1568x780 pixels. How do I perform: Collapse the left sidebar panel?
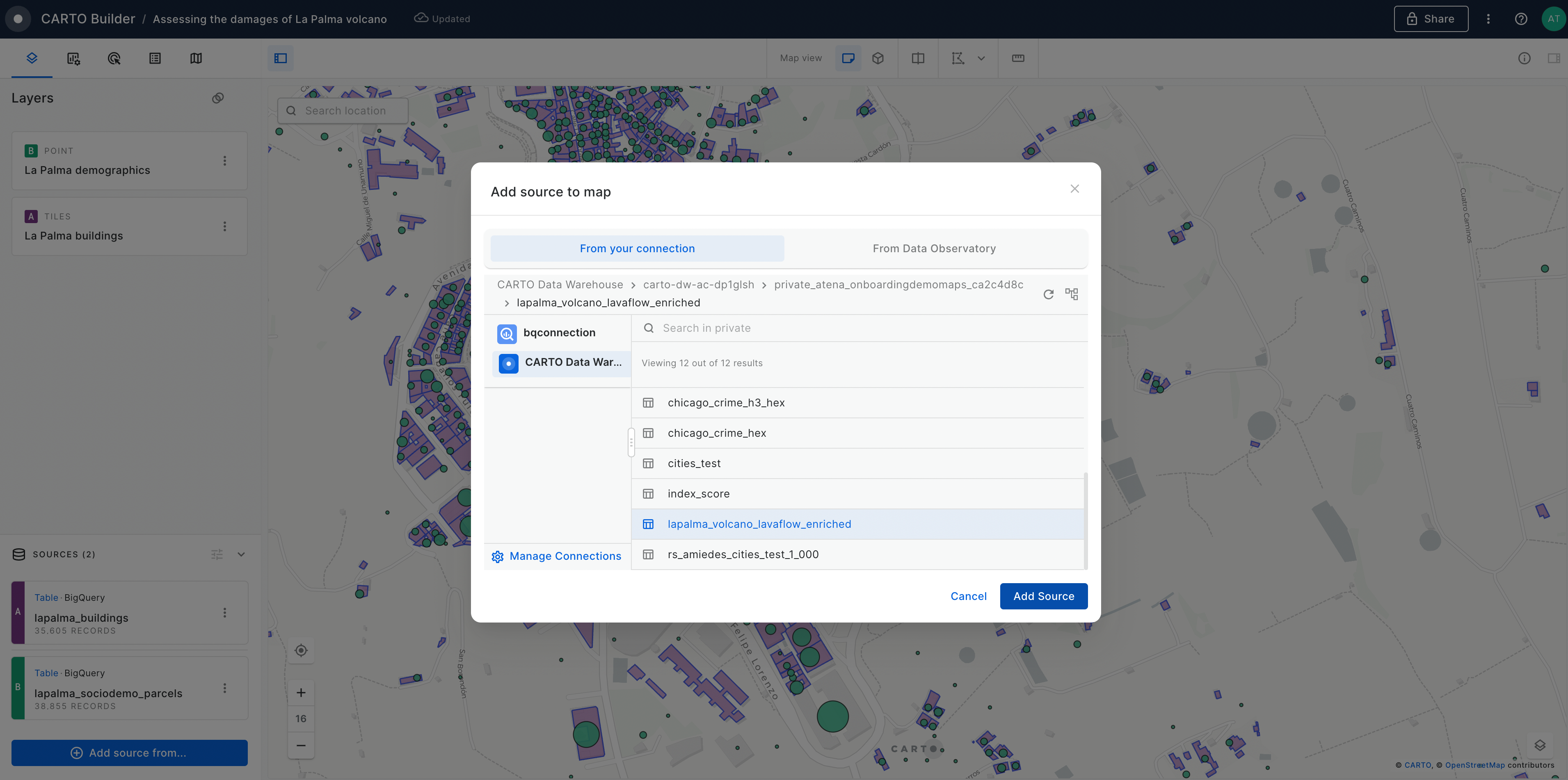click(281, 58)
